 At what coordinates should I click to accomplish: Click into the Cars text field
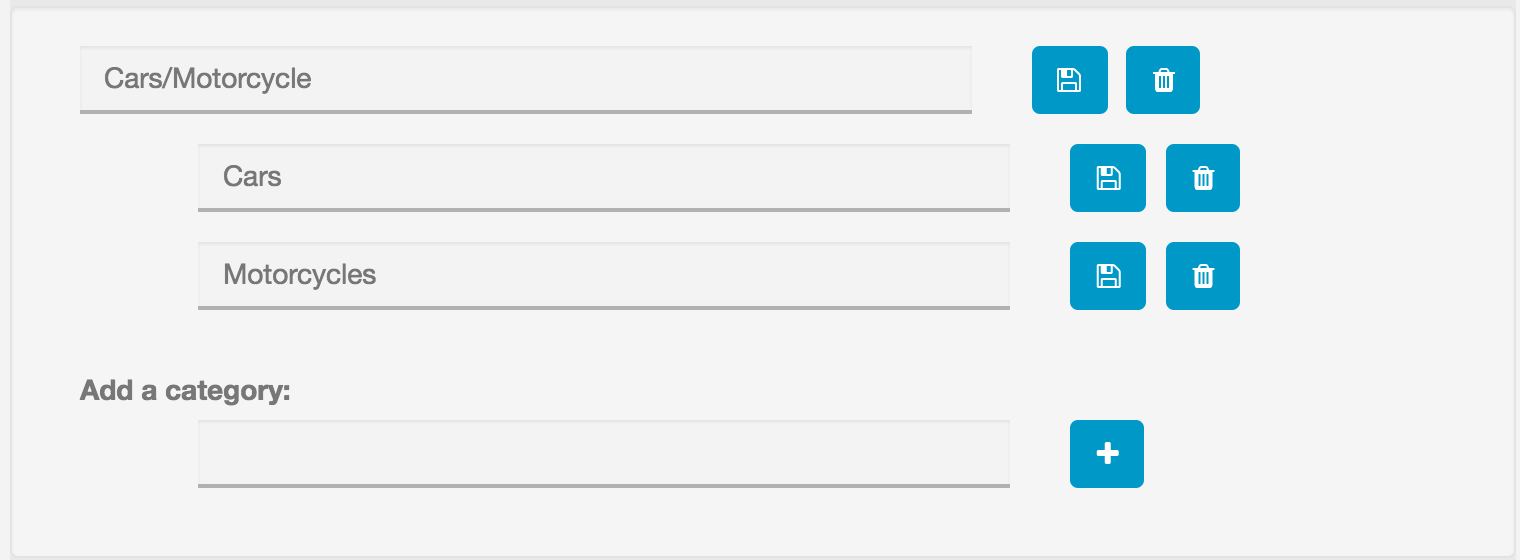click(603, 177)
